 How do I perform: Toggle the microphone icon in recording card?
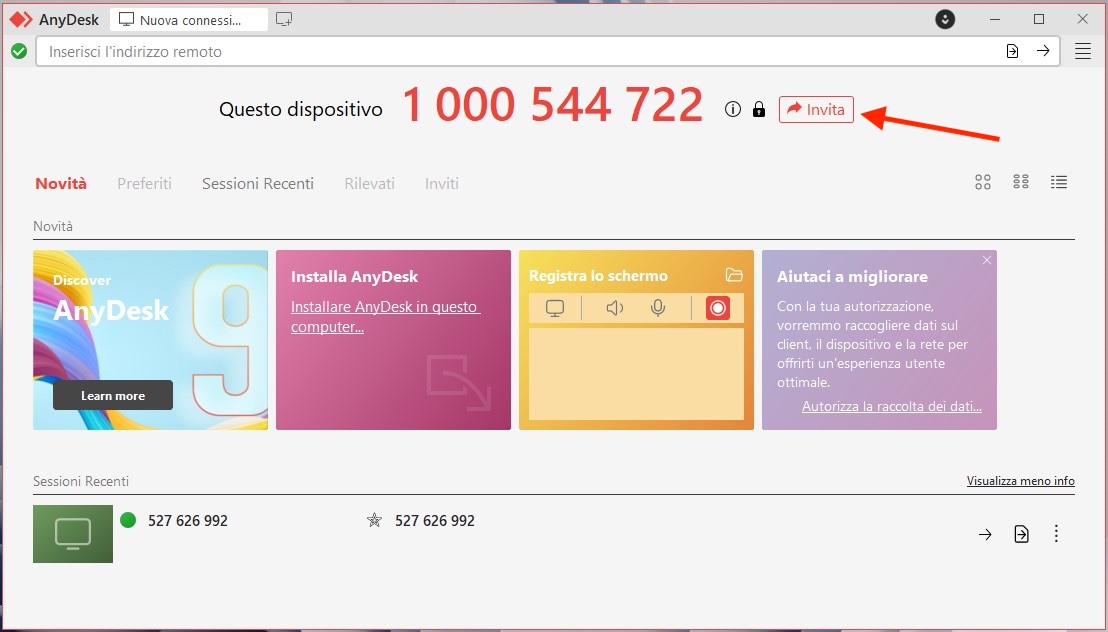point(658,308)
